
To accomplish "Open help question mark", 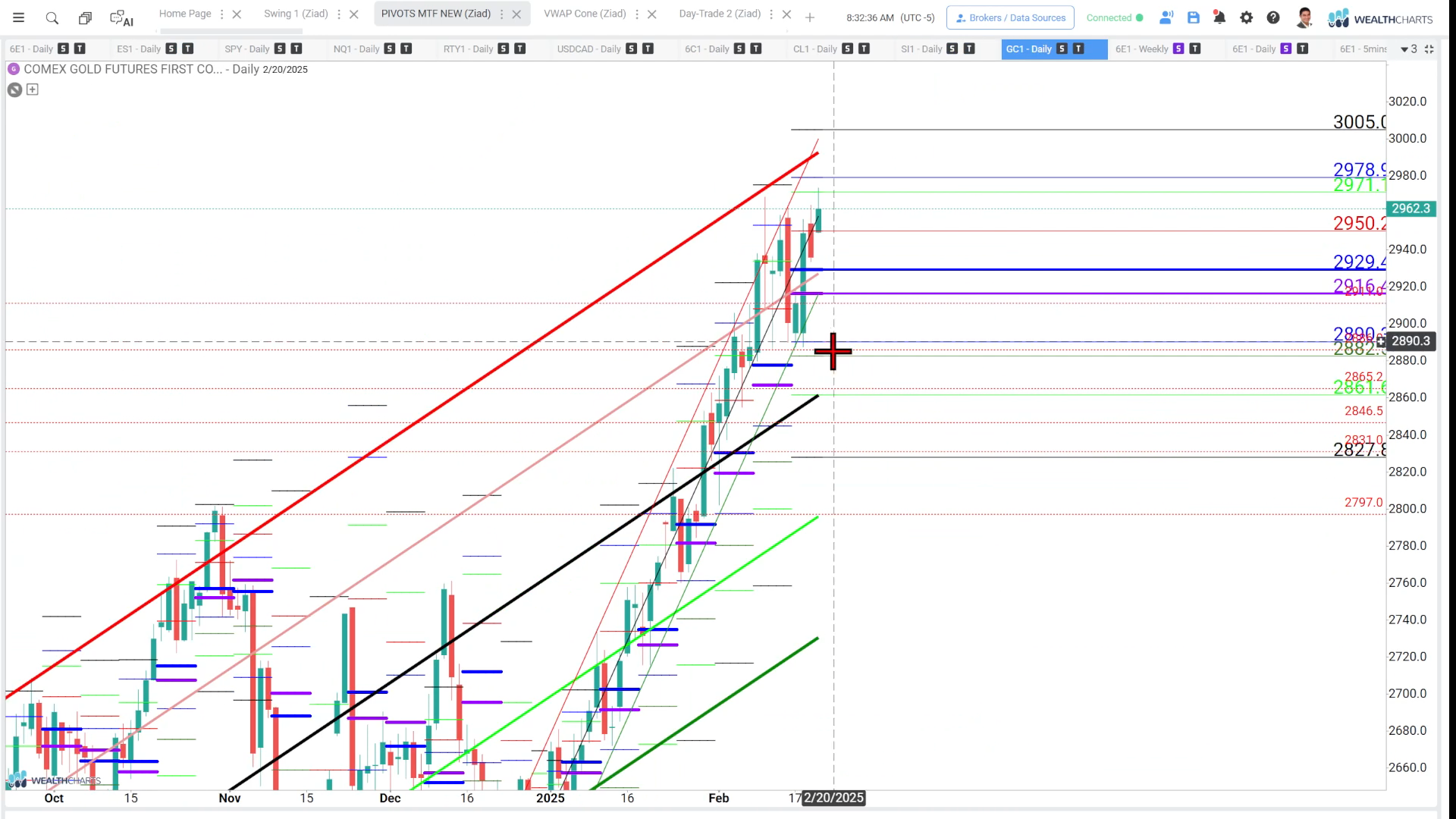I will 1273,17.
